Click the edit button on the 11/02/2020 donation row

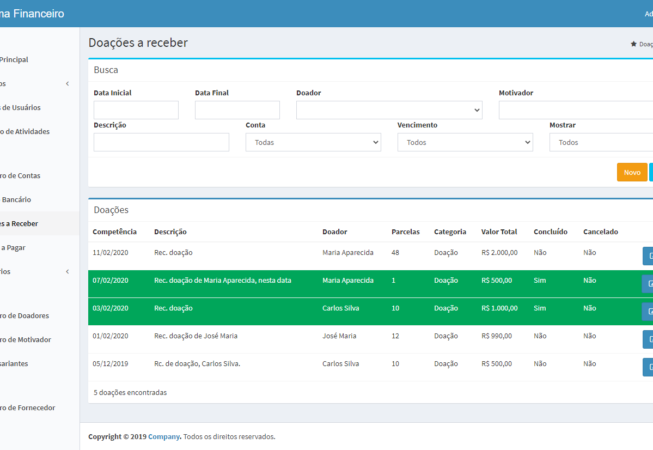click(648, 255)
